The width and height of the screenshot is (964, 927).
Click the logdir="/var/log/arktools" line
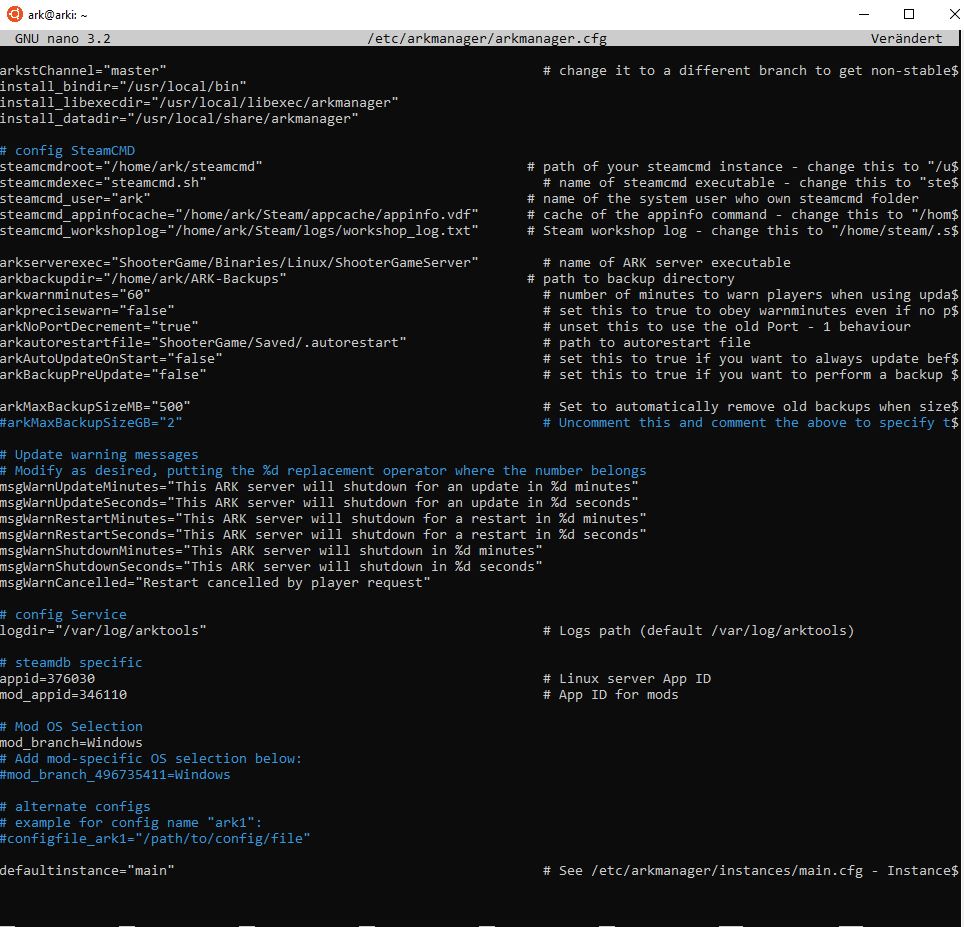coord(103,630)
